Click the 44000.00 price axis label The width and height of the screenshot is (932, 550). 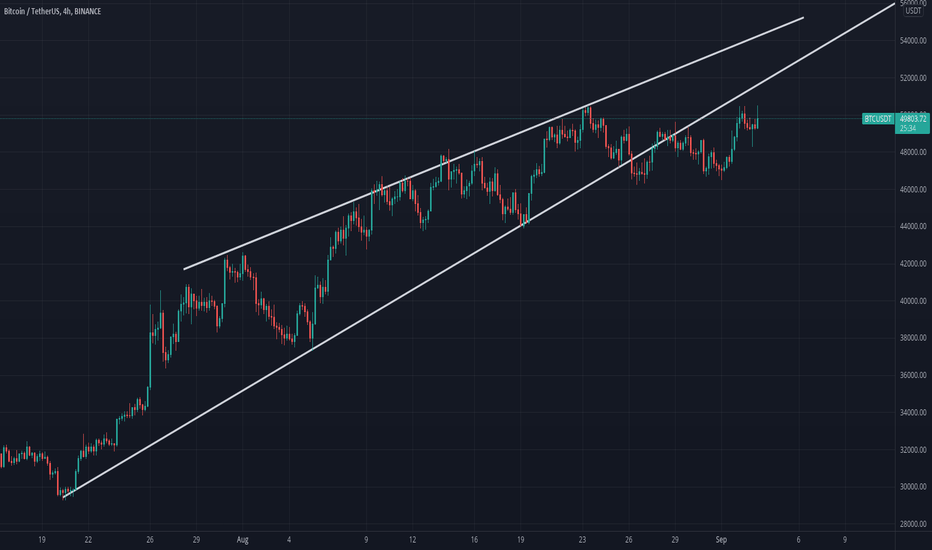pos(912,227)
